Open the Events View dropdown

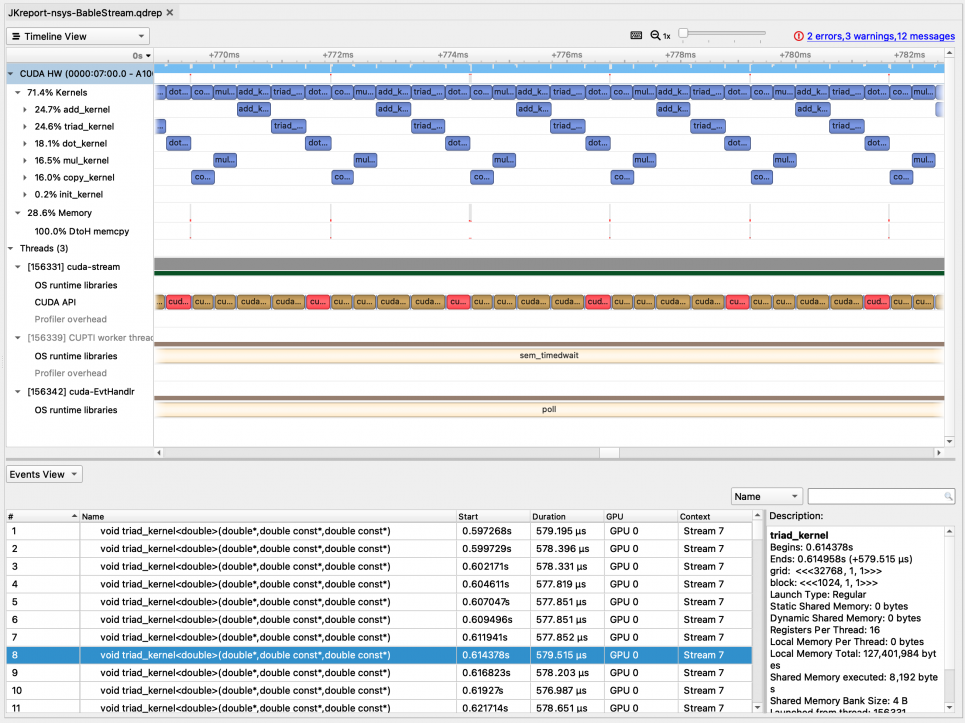[45, 474]
